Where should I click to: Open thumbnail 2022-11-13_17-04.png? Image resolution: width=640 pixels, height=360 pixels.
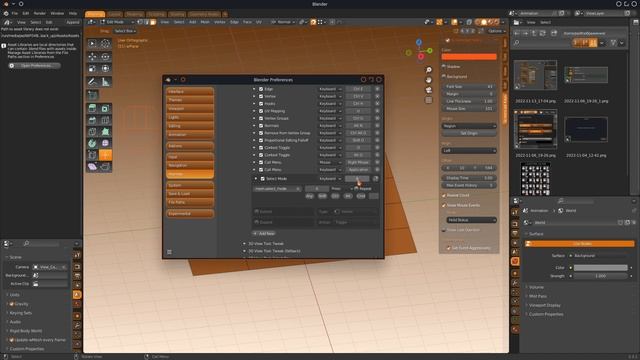tap(535, 76)
